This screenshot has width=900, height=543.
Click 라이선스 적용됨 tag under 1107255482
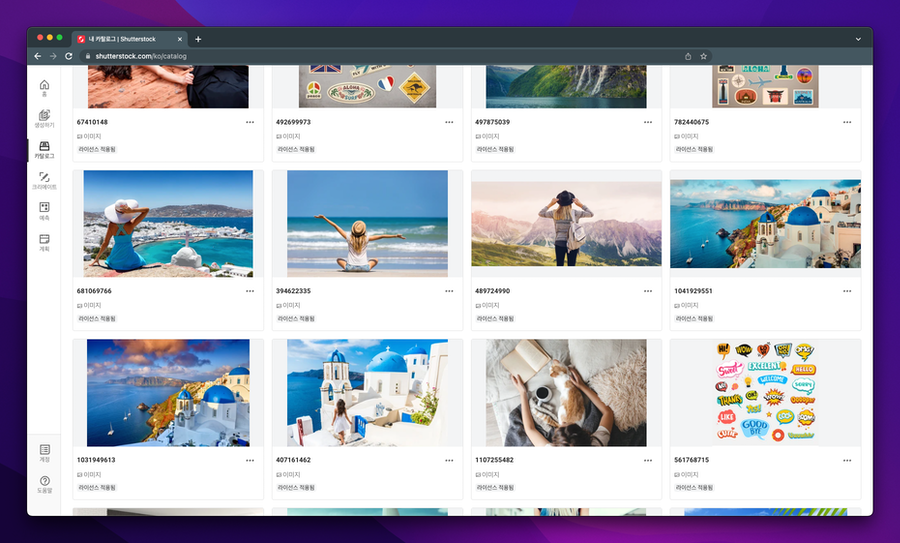pyautogui.click(x=495, y=488)
